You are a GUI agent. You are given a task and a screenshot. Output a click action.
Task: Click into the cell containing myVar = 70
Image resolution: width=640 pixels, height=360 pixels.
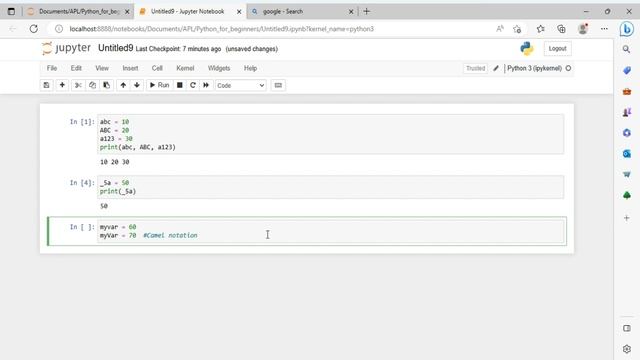331,231
